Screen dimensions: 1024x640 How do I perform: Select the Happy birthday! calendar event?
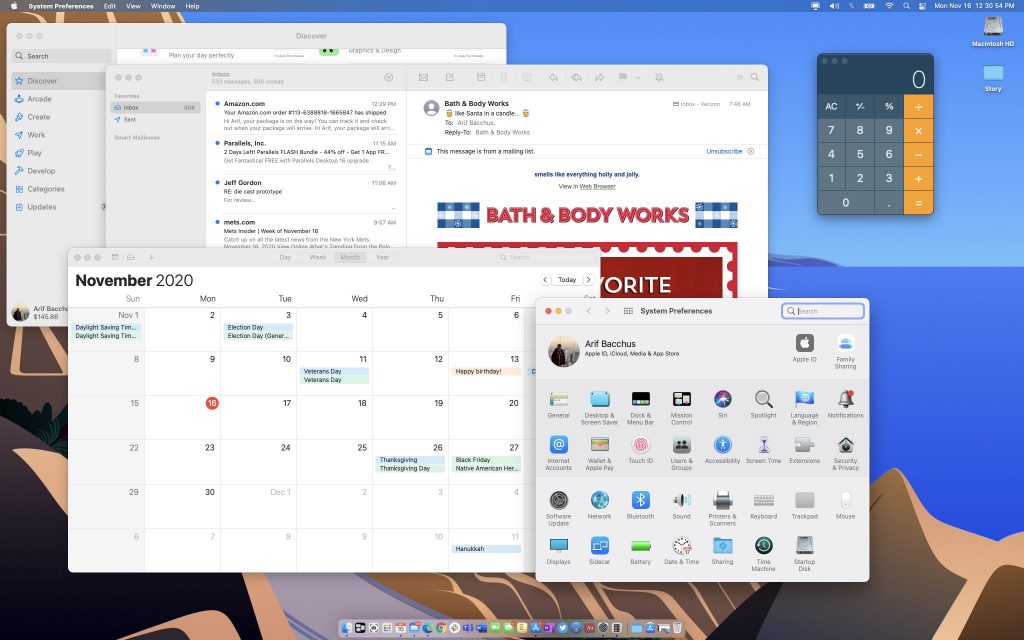[487, 372]
